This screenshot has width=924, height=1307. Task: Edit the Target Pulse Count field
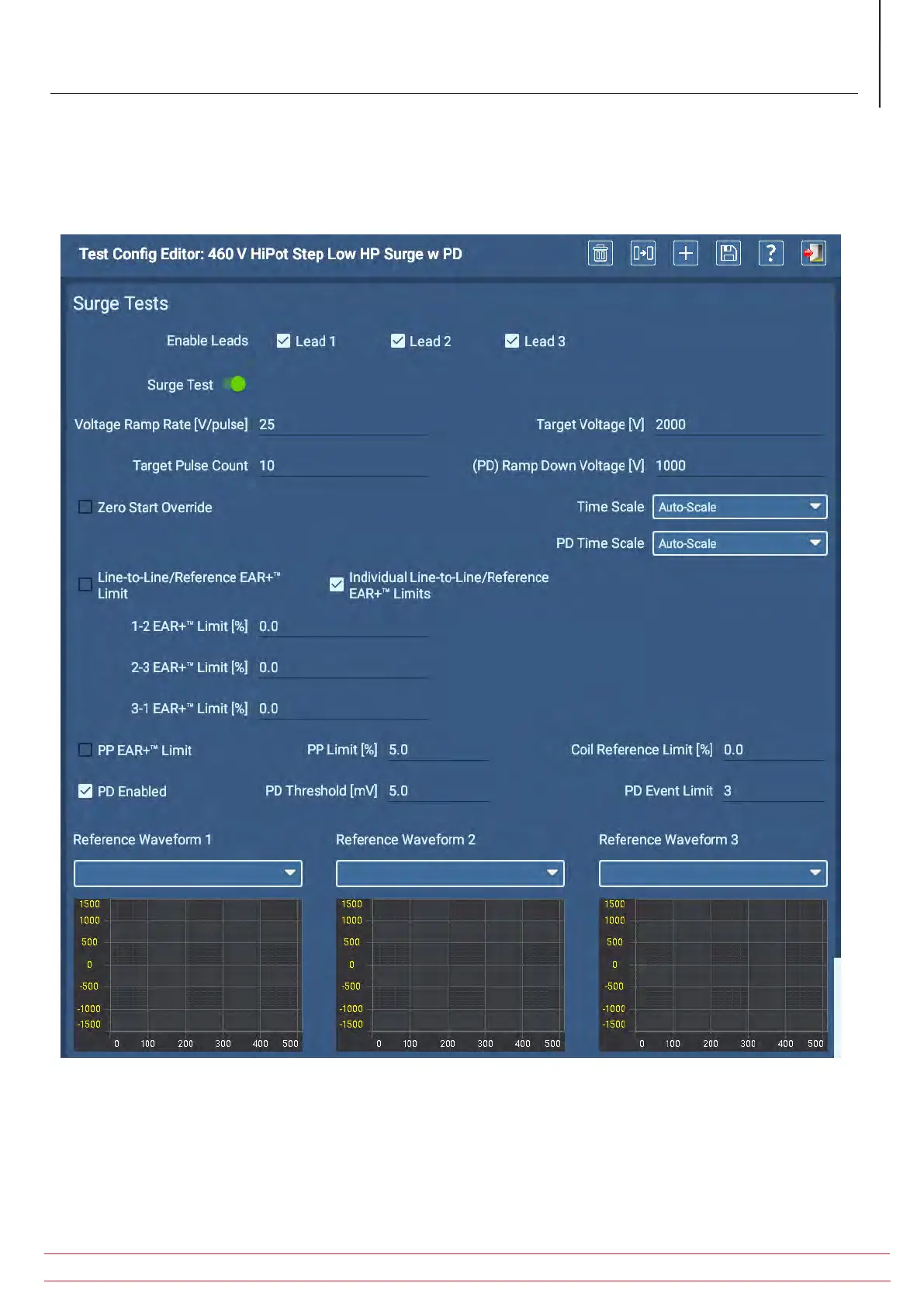343,466
